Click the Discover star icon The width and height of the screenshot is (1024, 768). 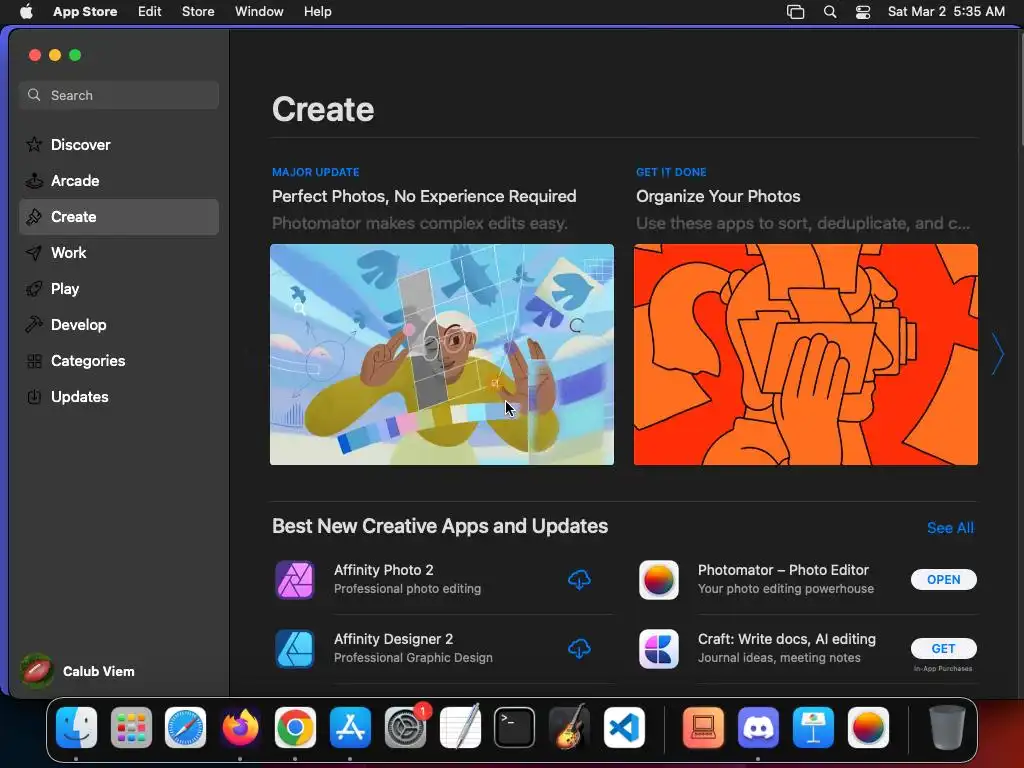34,144
